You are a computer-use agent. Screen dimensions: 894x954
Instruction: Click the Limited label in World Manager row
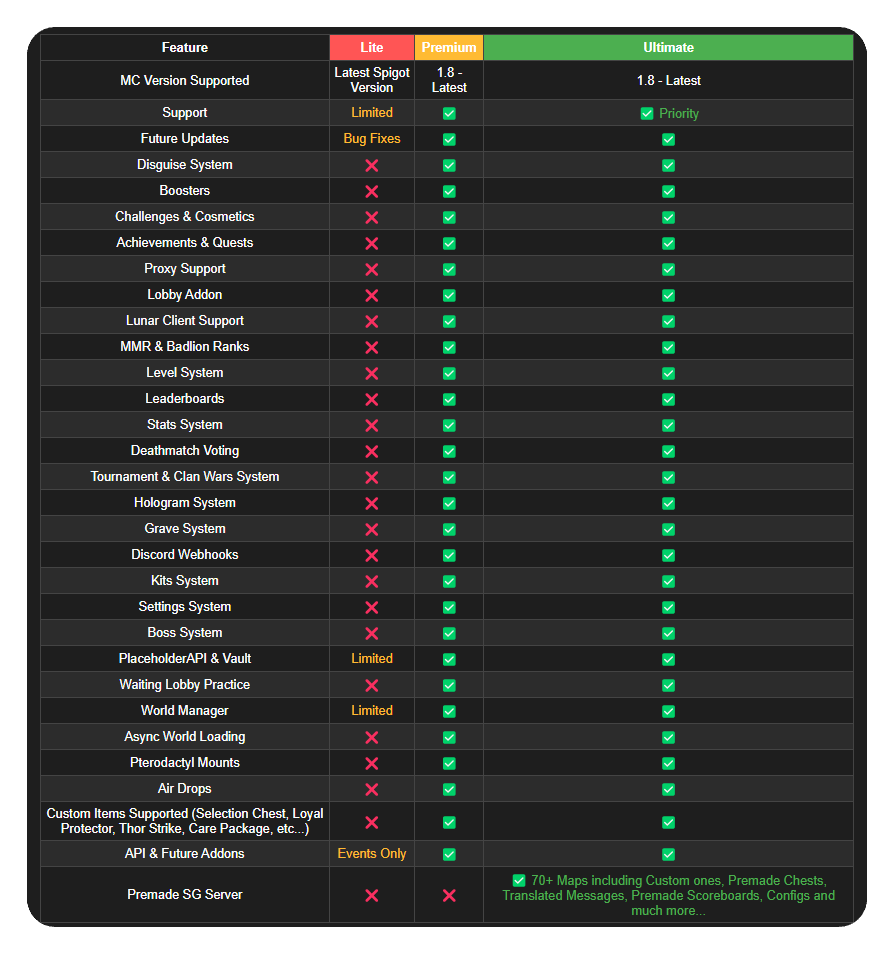click(372, 710)
